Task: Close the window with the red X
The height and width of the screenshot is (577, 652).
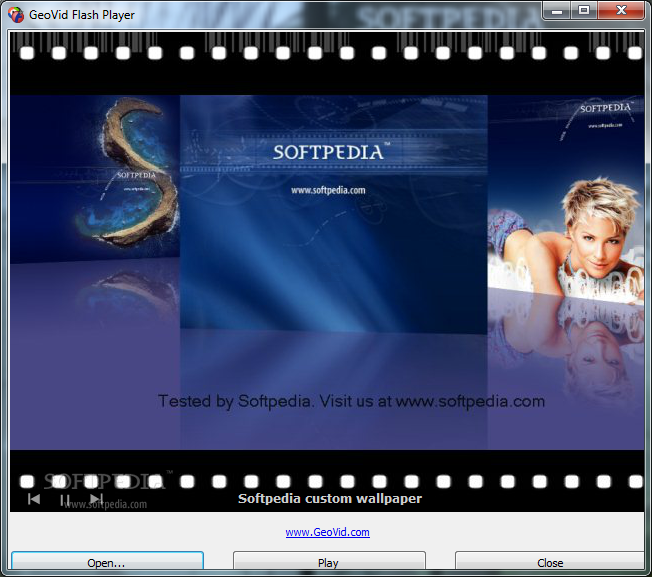Action: click(621, 10)
